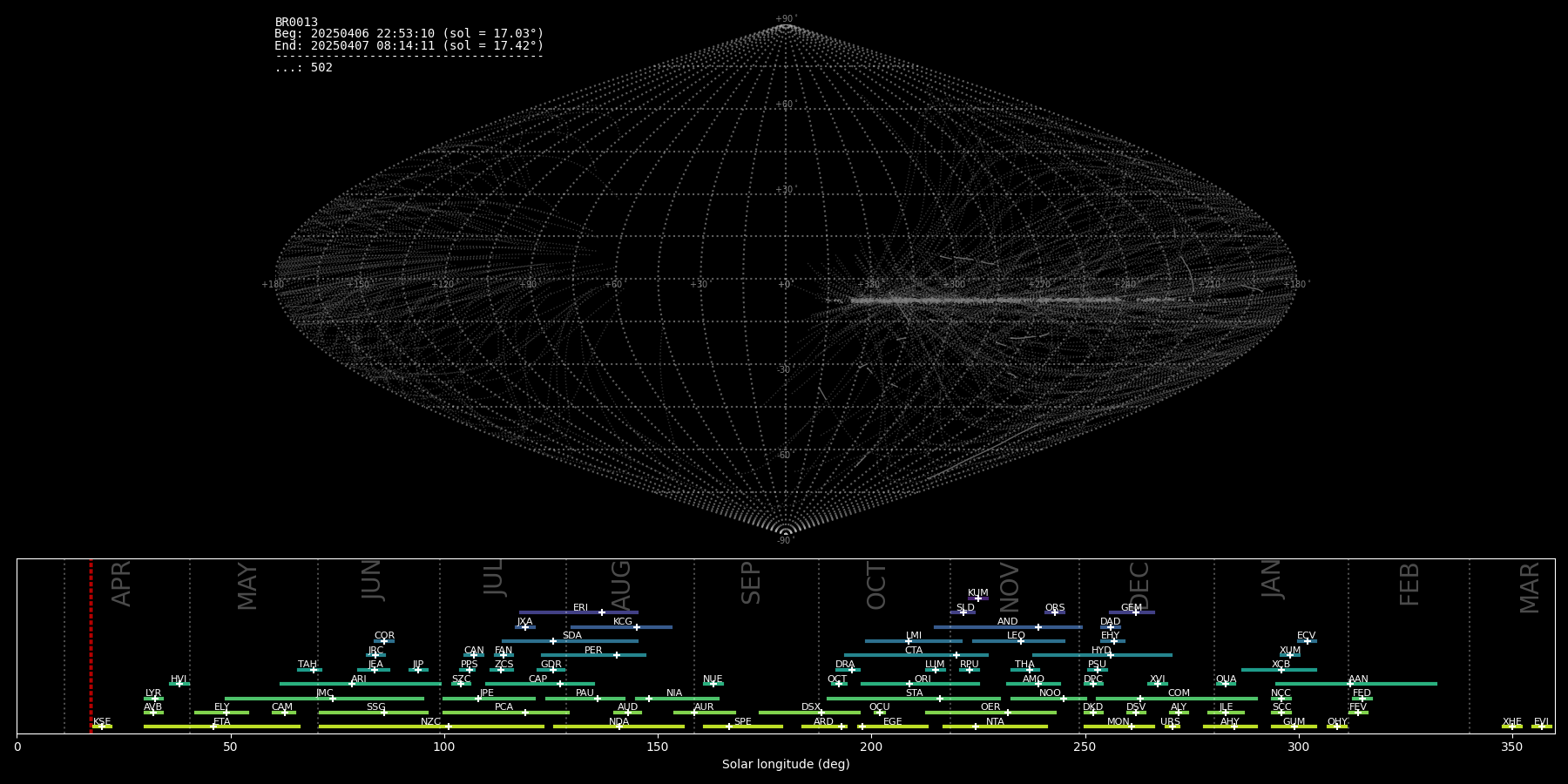Click the SPE shower label
This screenshot has width=1568, height=784.
pyautogui.click(x=742, y=722)
